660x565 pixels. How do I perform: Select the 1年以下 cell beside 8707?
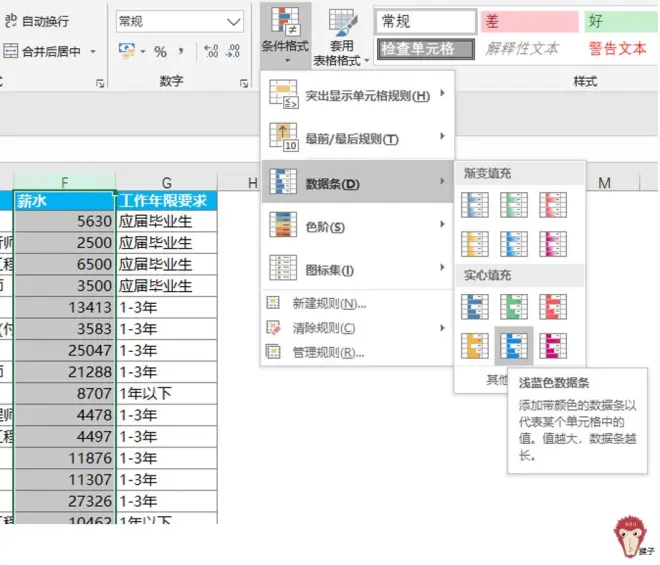click(x=167, y=393)
